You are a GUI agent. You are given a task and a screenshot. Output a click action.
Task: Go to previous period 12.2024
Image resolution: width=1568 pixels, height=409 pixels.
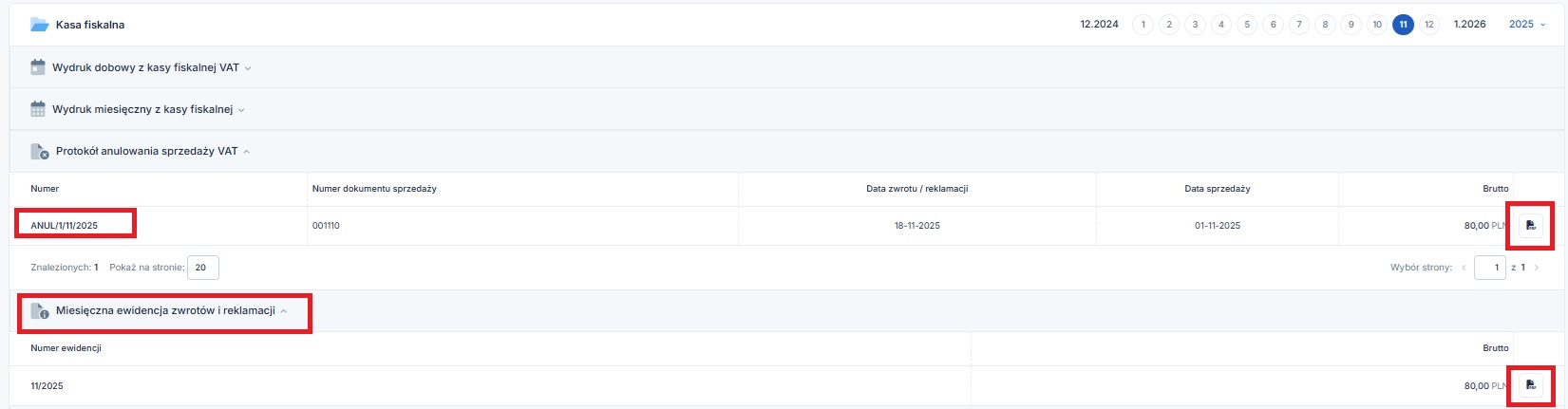(x=1099, y=25)
